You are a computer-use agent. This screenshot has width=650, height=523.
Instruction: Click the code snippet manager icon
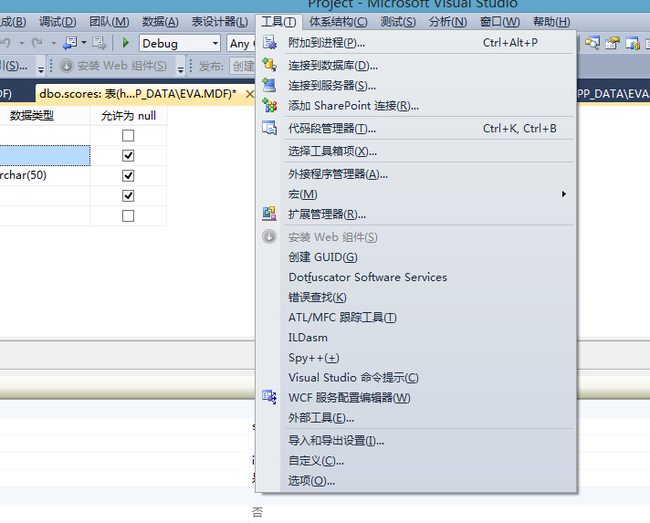click(269, 128)
